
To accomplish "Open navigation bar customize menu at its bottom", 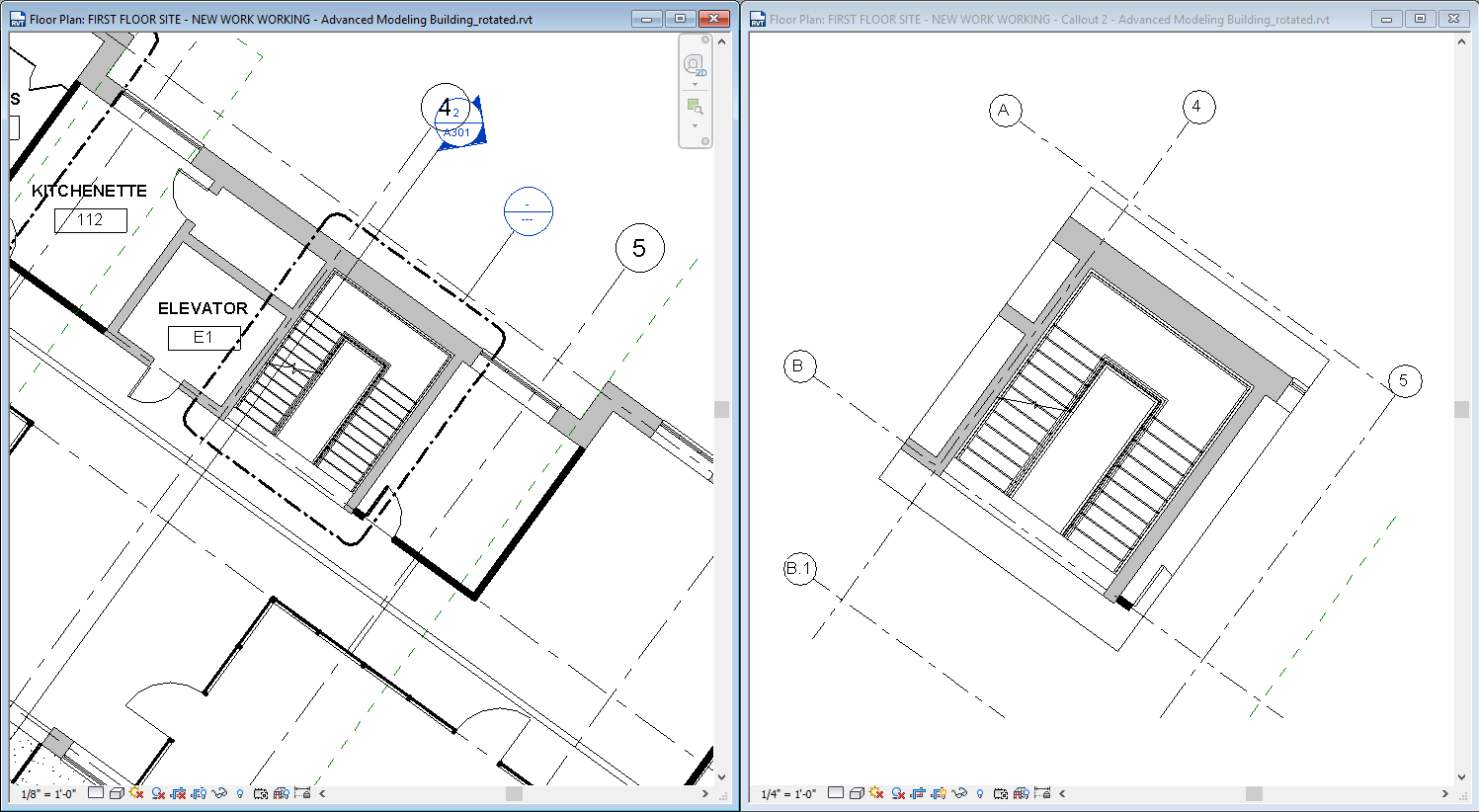I will click(705, 141).
